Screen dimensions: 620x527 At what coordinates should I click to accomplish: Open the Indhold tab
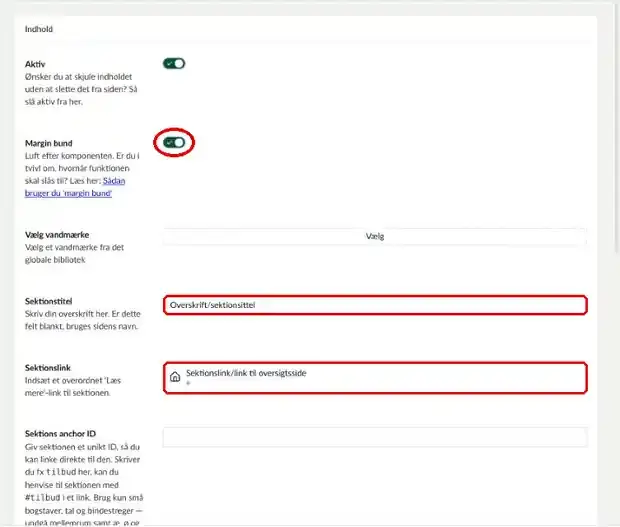point(39,29)
